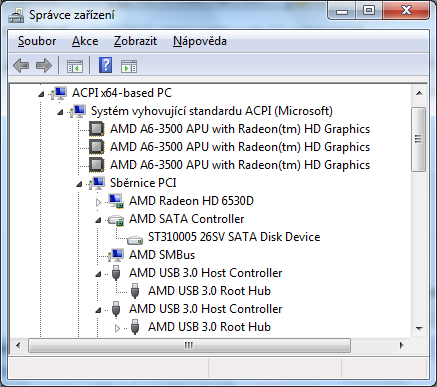The width and height of the screenshot is (437, 387).
Task: Click the AMD SMBus device icon
Action: pyautogui.click(x=116, y=255)
